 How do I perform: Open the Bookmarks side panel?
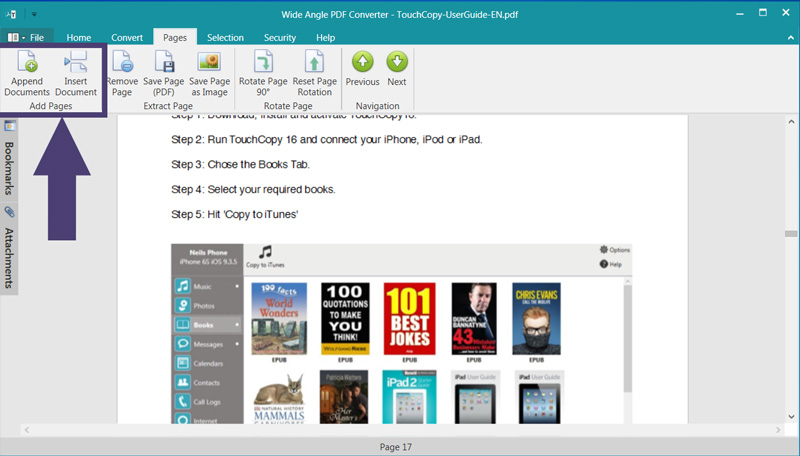tap(9, 168)
